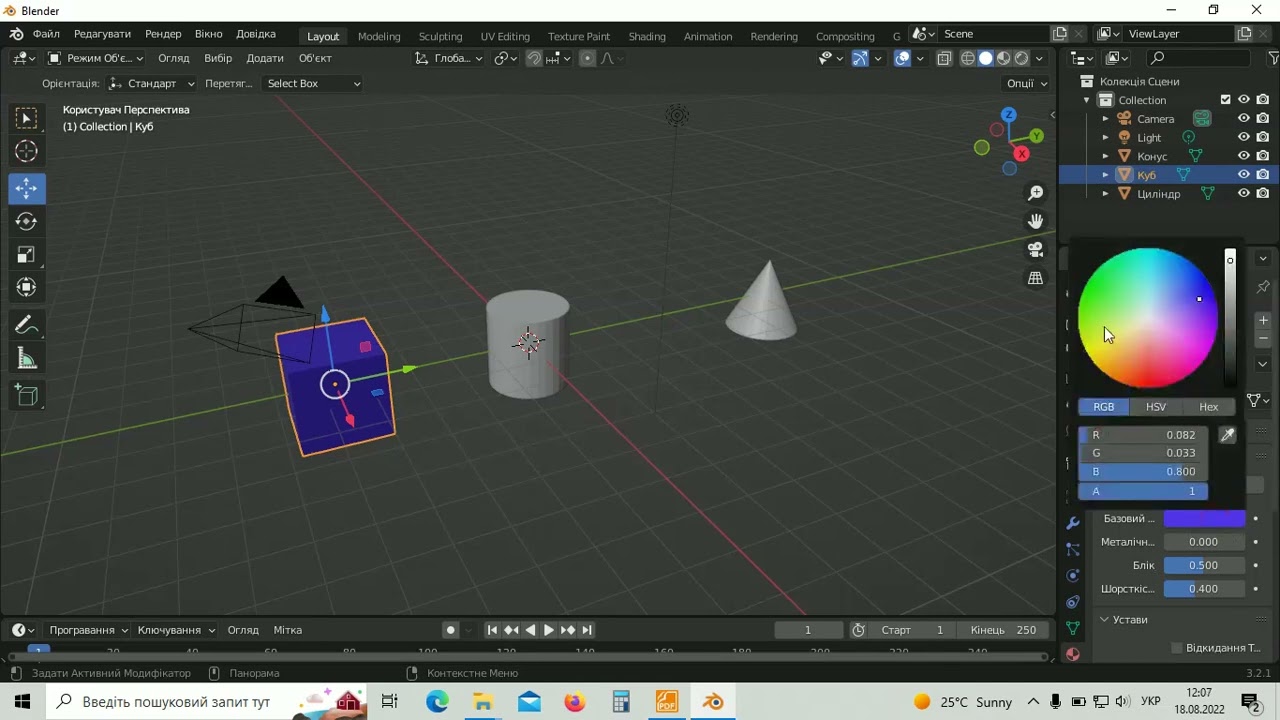Open the Select Box drag dropdown
The width and height of the screenshot is (1280, 720).
312,83
